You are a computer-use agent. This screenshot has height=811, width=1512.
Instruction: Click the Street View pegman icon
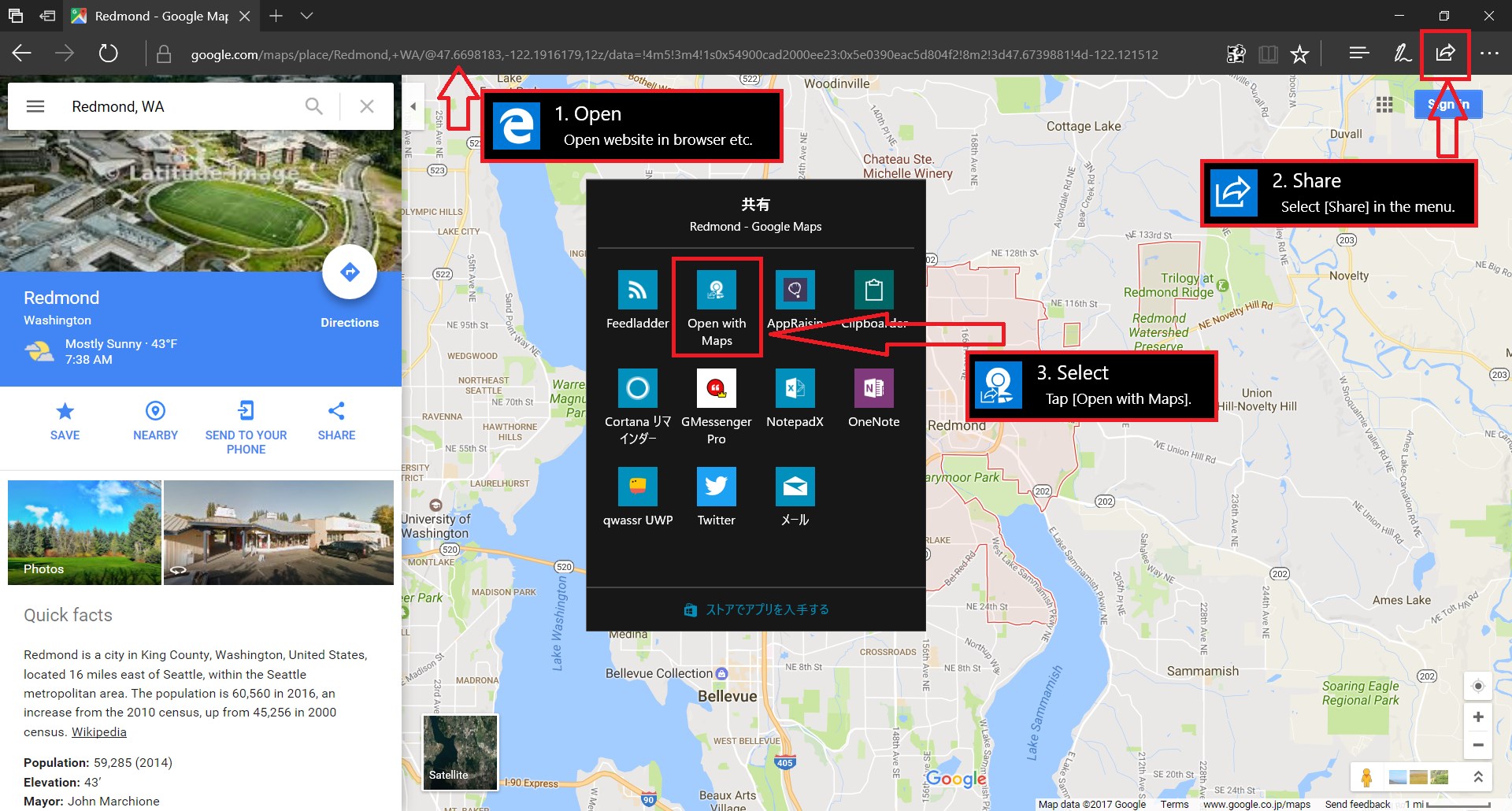1366,777
